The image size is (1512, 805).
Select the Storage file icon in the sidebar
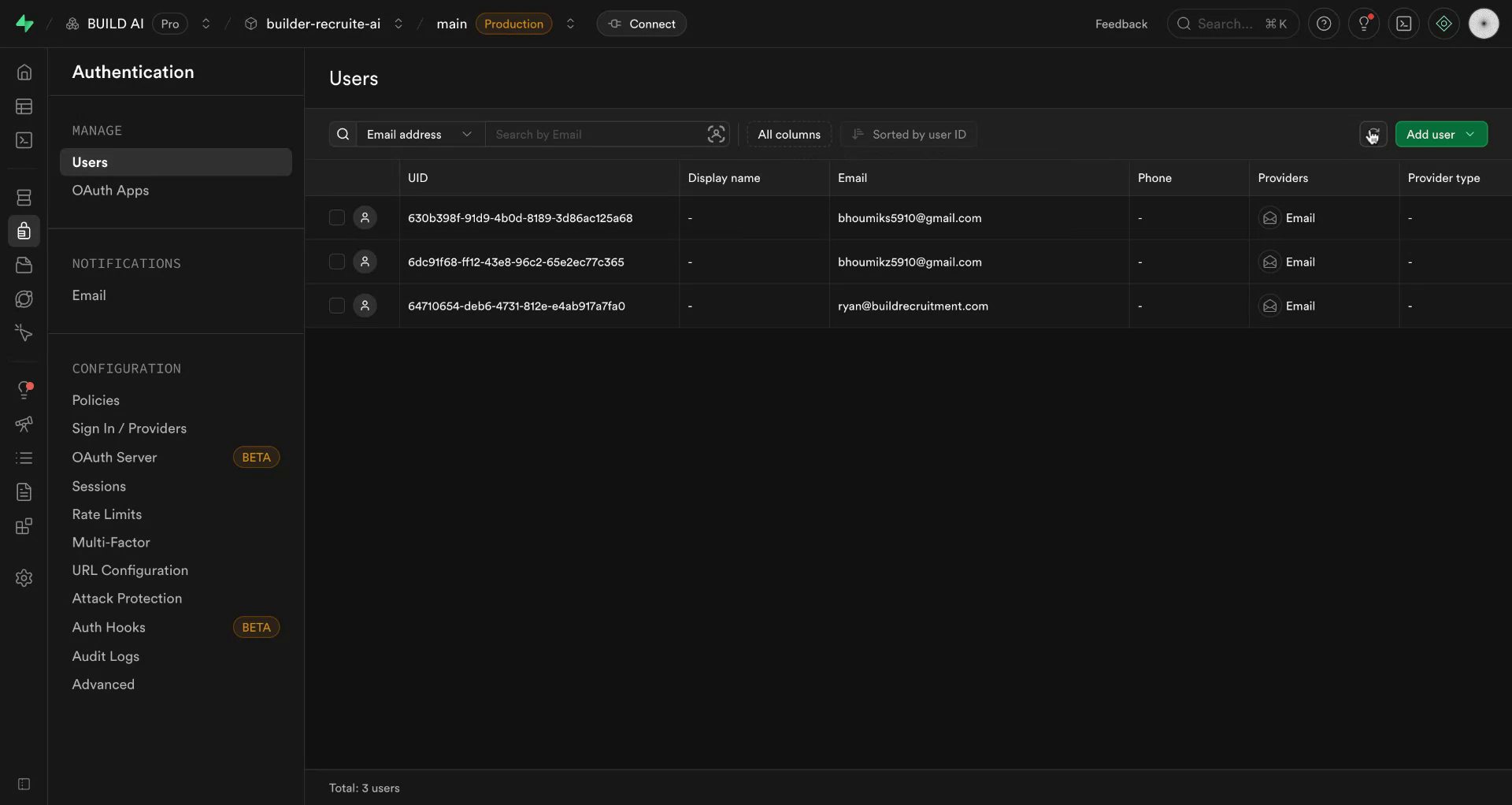[24, 265]
